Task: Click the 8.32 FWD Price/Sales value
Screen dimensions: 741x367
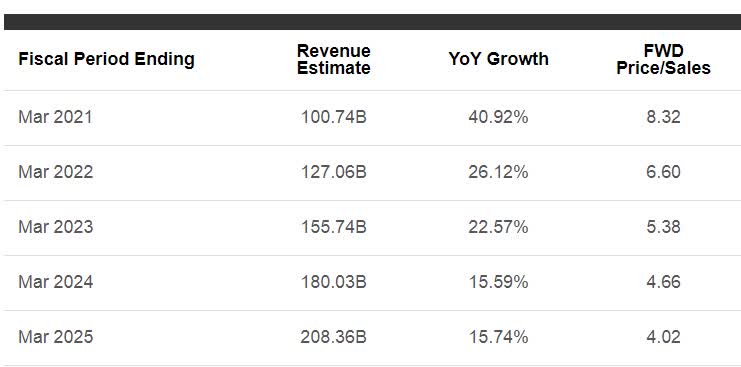Action: pos(663,117)
